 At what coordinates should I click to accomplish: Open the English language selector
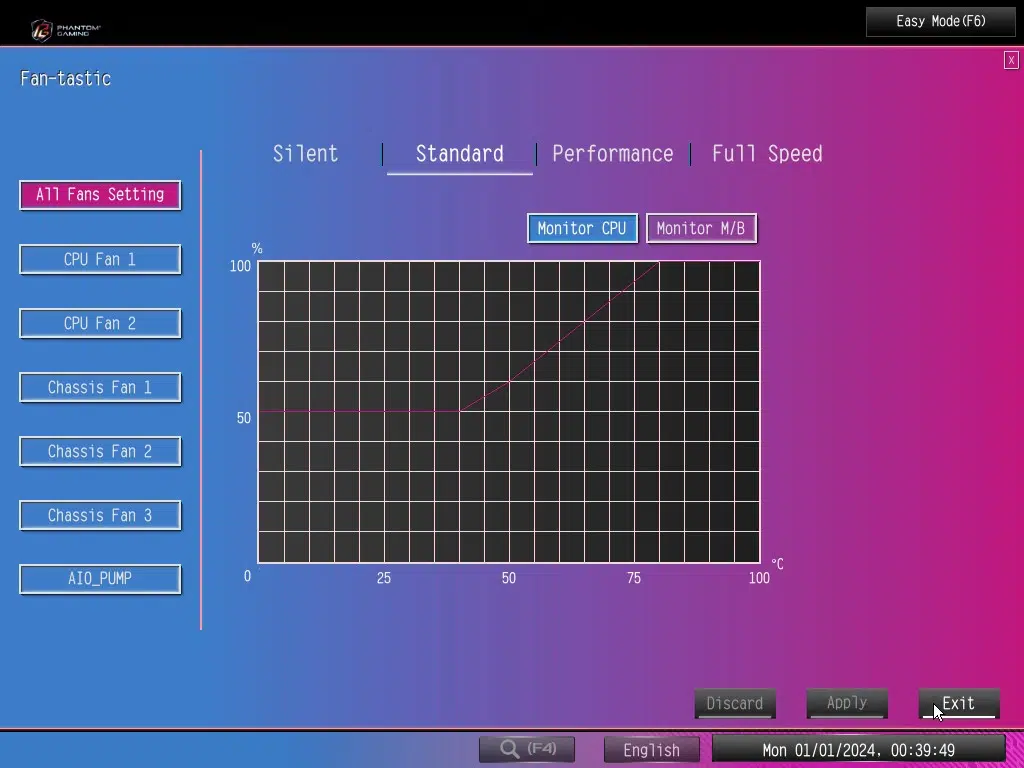651,750
